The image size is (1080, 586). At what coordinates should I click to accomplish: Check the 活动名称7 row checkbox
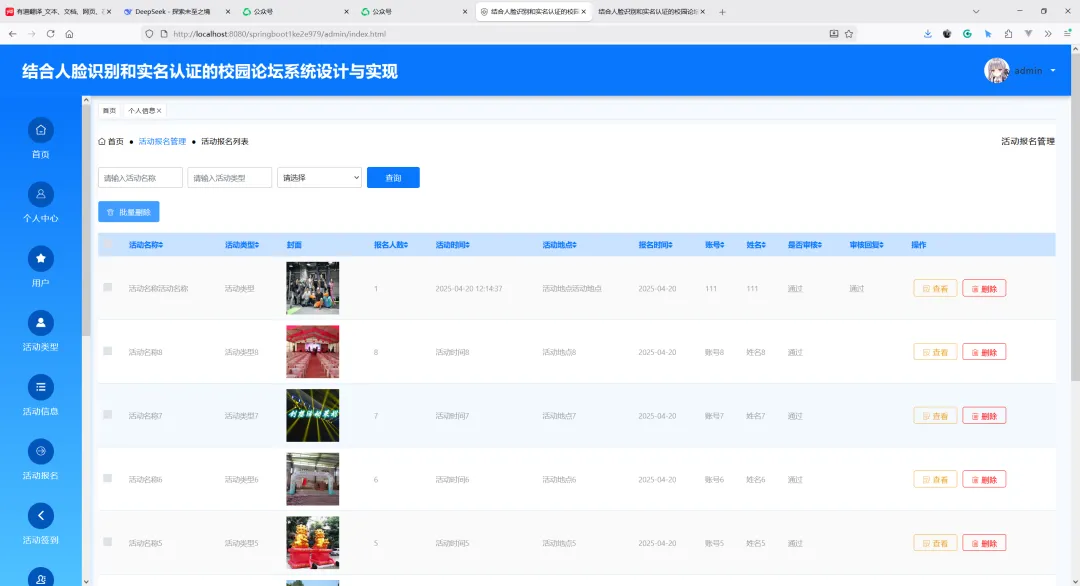click(107, 415)
